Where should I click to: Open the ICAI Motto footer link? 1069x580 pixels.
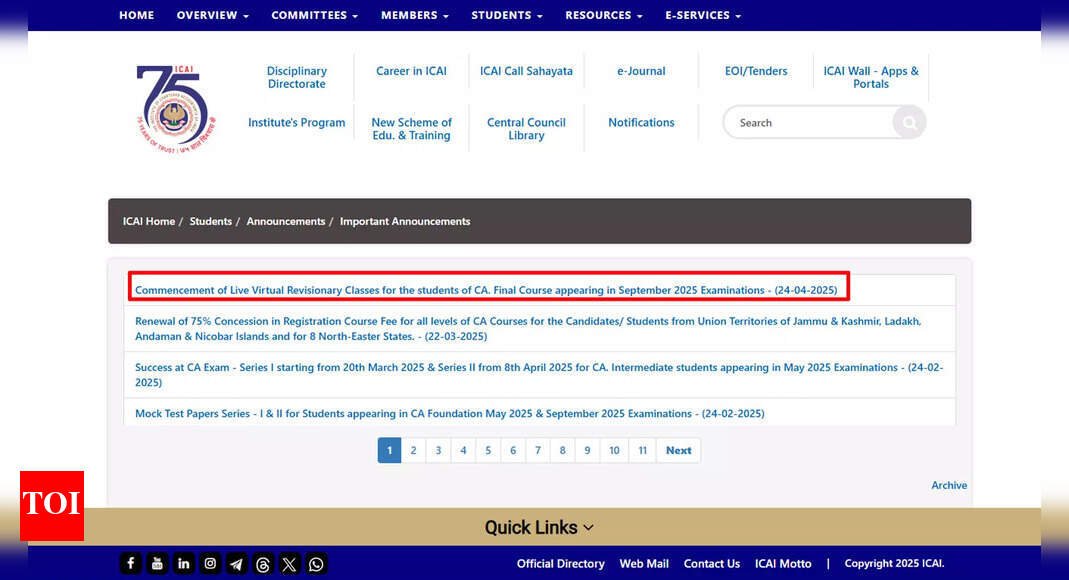(783, 564)
